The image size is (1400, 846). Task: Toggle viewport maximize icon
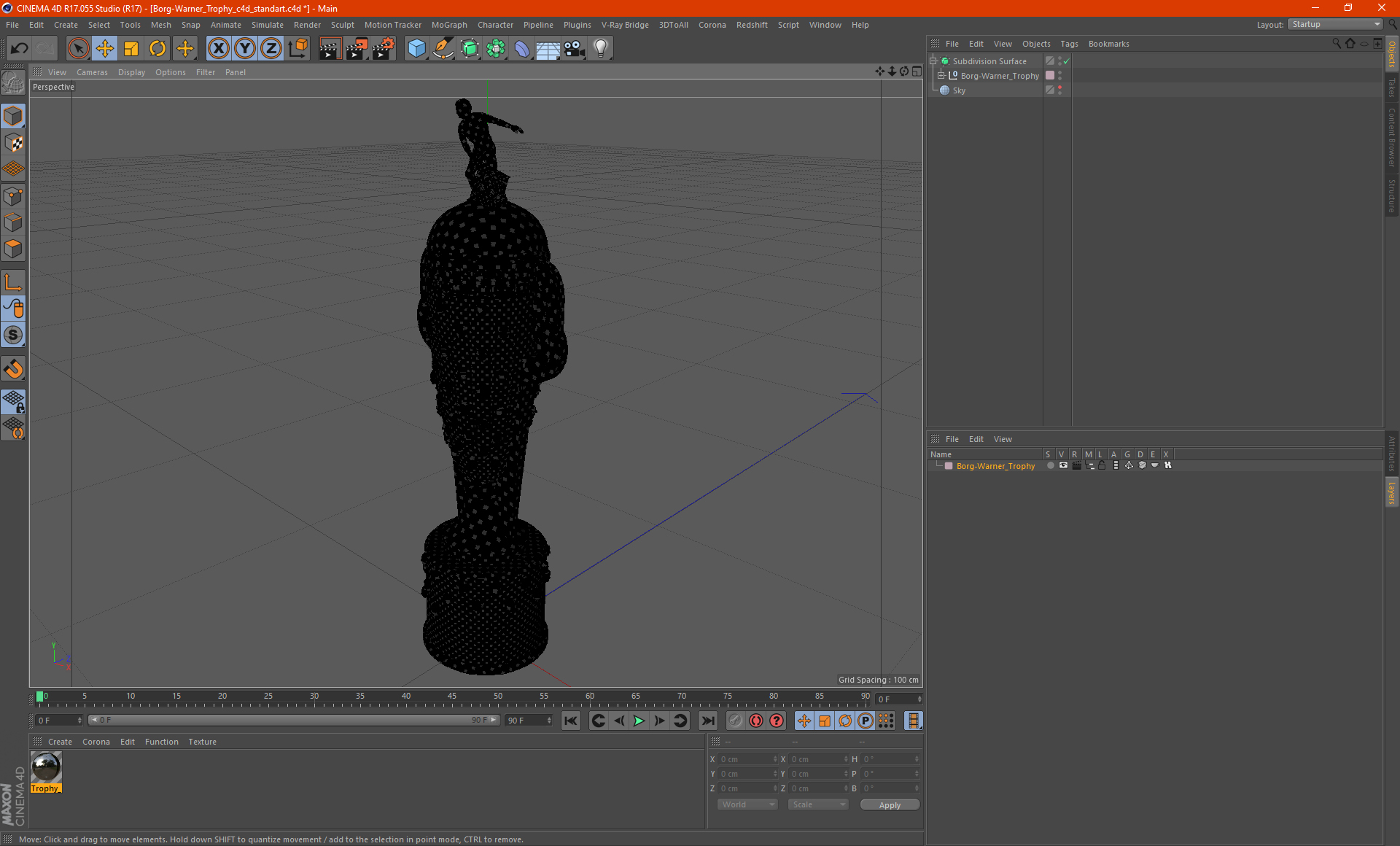tap(917, 71)
